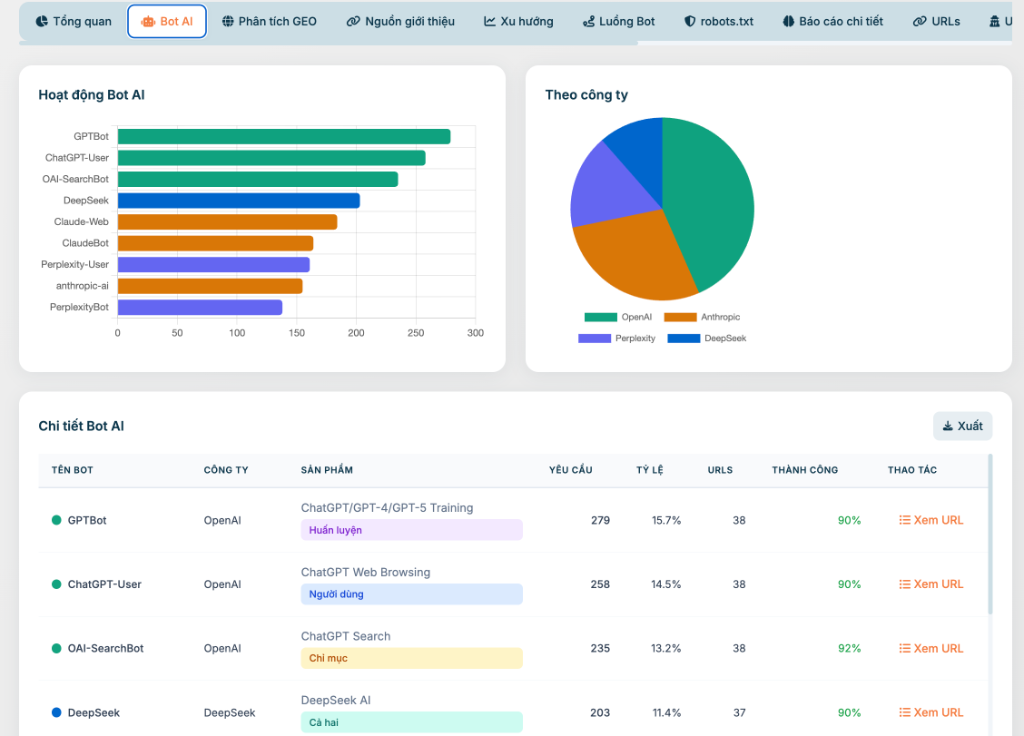This screenshot has height=736, width=1024.
Task: Click the green dot next to OAI-SearchBot
Action: [x=56, y=648]
